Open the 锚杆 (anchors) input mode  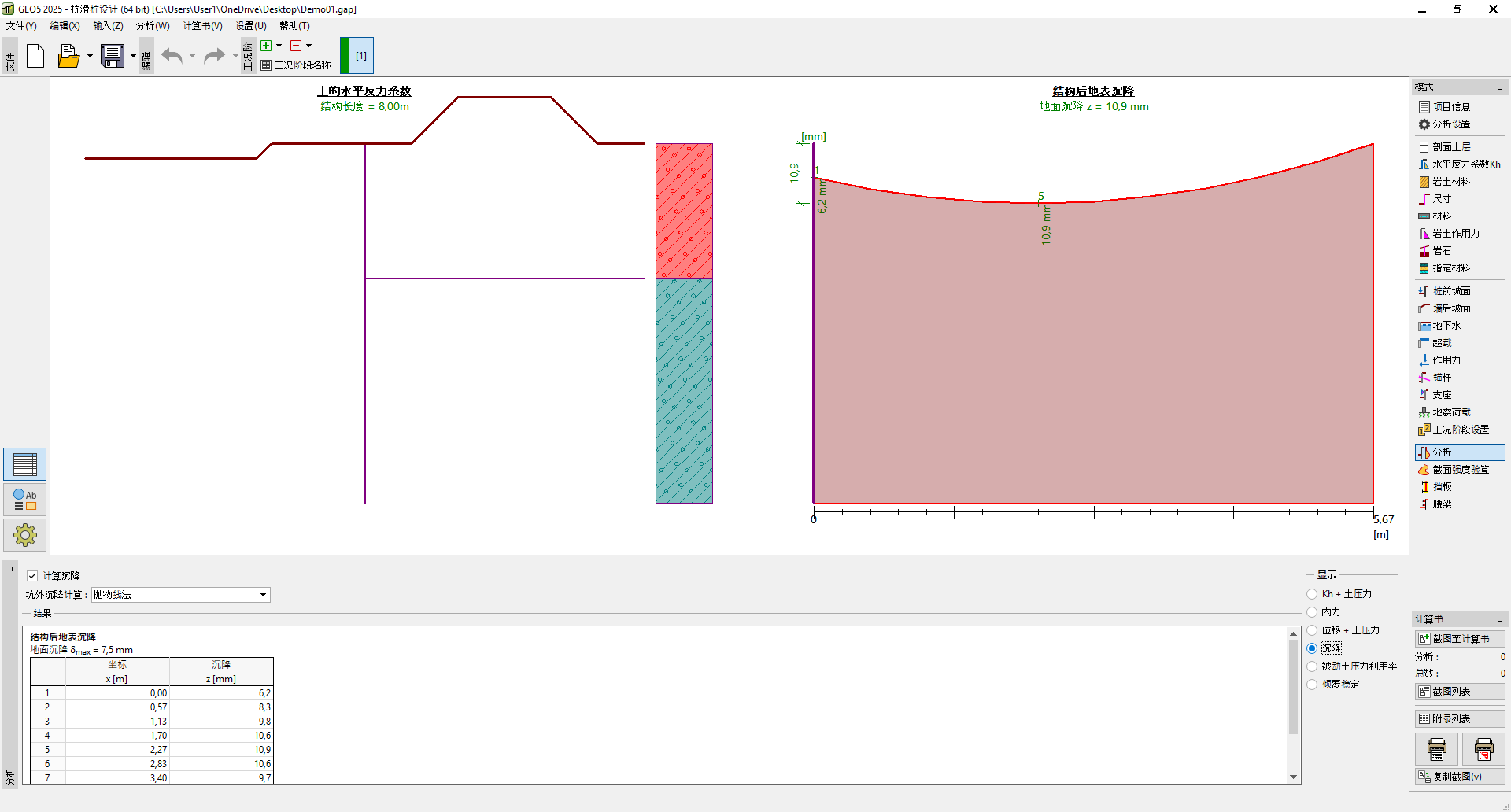[1441, 378]
